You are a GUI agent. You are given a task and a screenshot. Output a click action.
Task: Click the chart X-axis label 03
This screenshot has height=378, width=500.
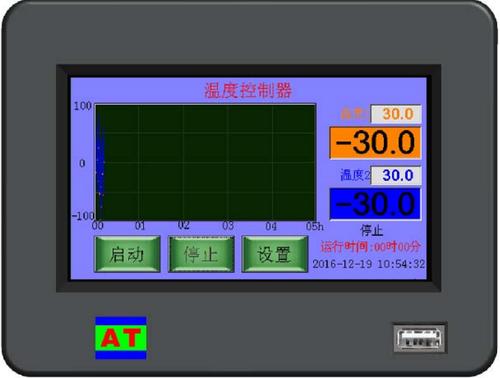[x=228, y=226]
